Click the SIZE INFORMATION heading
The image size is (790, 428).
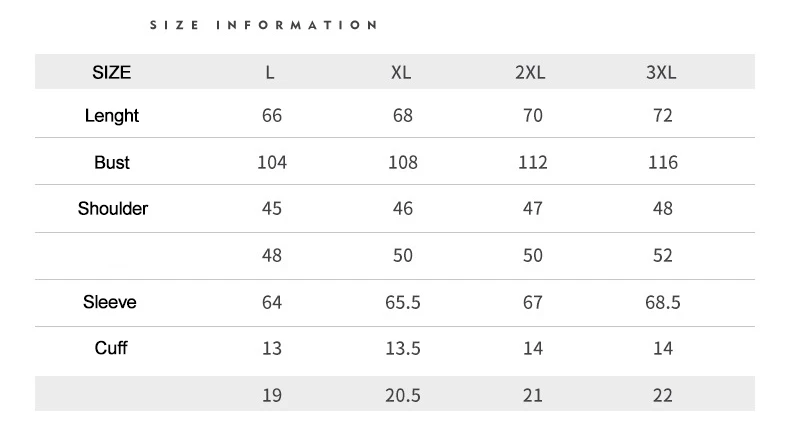point(263,25)
